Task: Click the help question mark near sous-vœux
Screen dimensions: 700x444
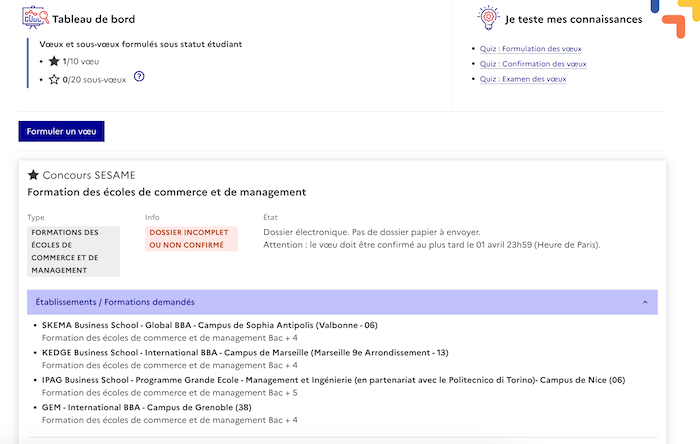Action: coord(139,77)
